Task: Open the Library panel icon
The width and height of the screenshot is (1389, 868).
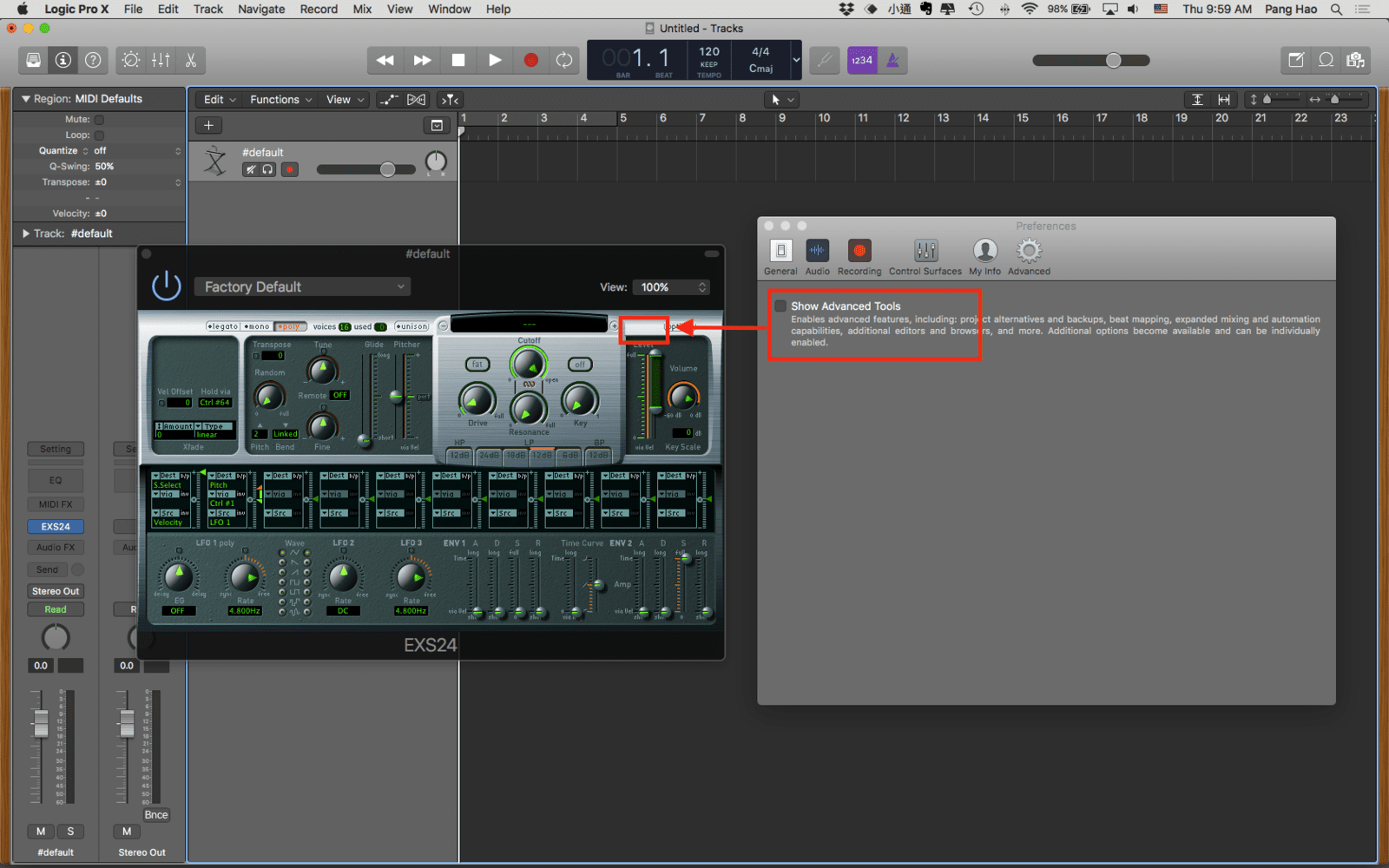Action: point(33,60)
